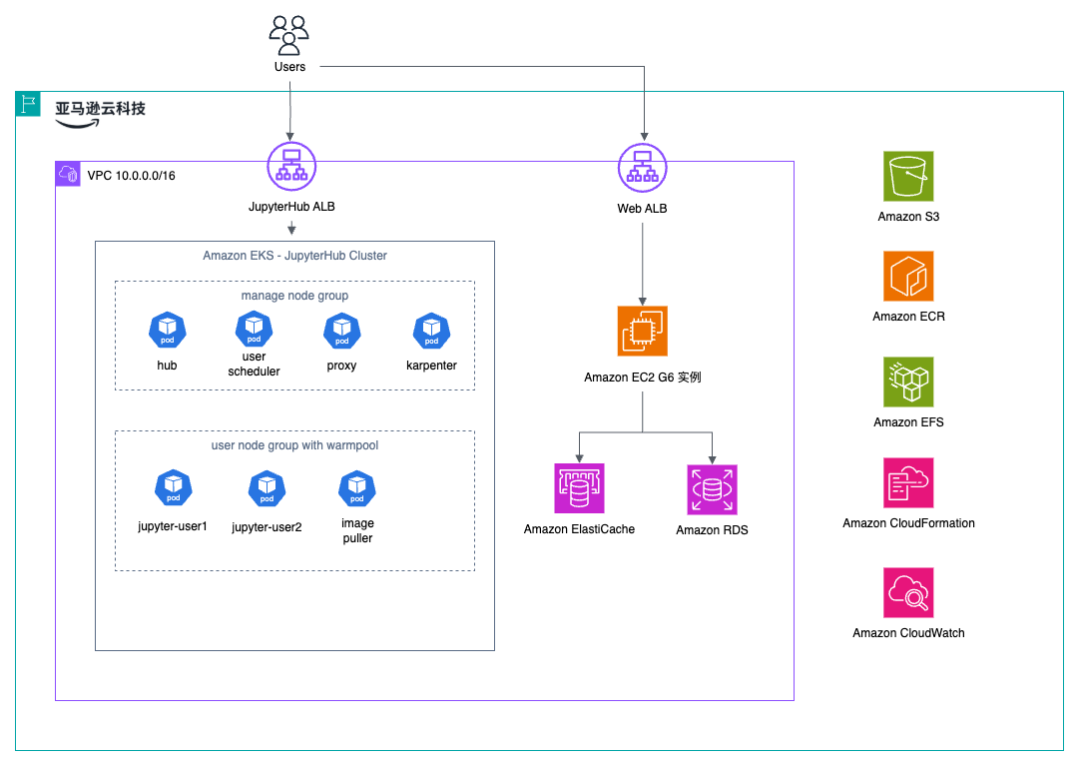The width and height of the screenshot is (1080, 766).
Task: Click the Amazon CloudFormation icon
Action: (x=908, y=483)
